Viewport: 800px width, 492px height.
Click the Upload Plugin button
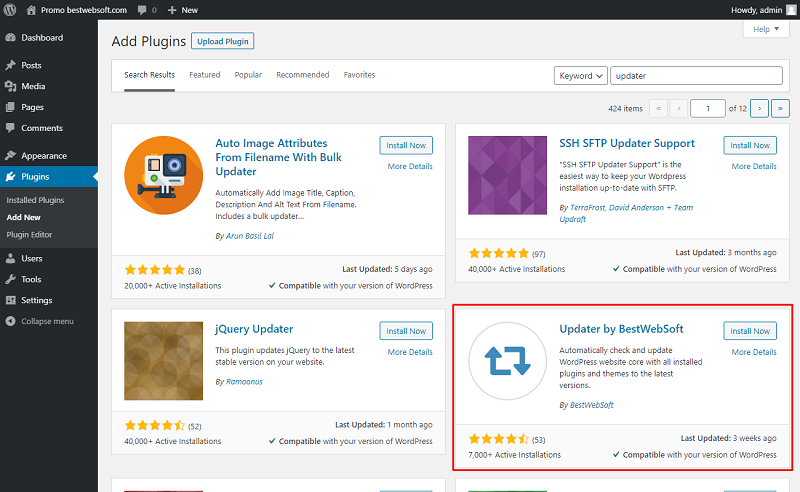click(x=222, y=41)
